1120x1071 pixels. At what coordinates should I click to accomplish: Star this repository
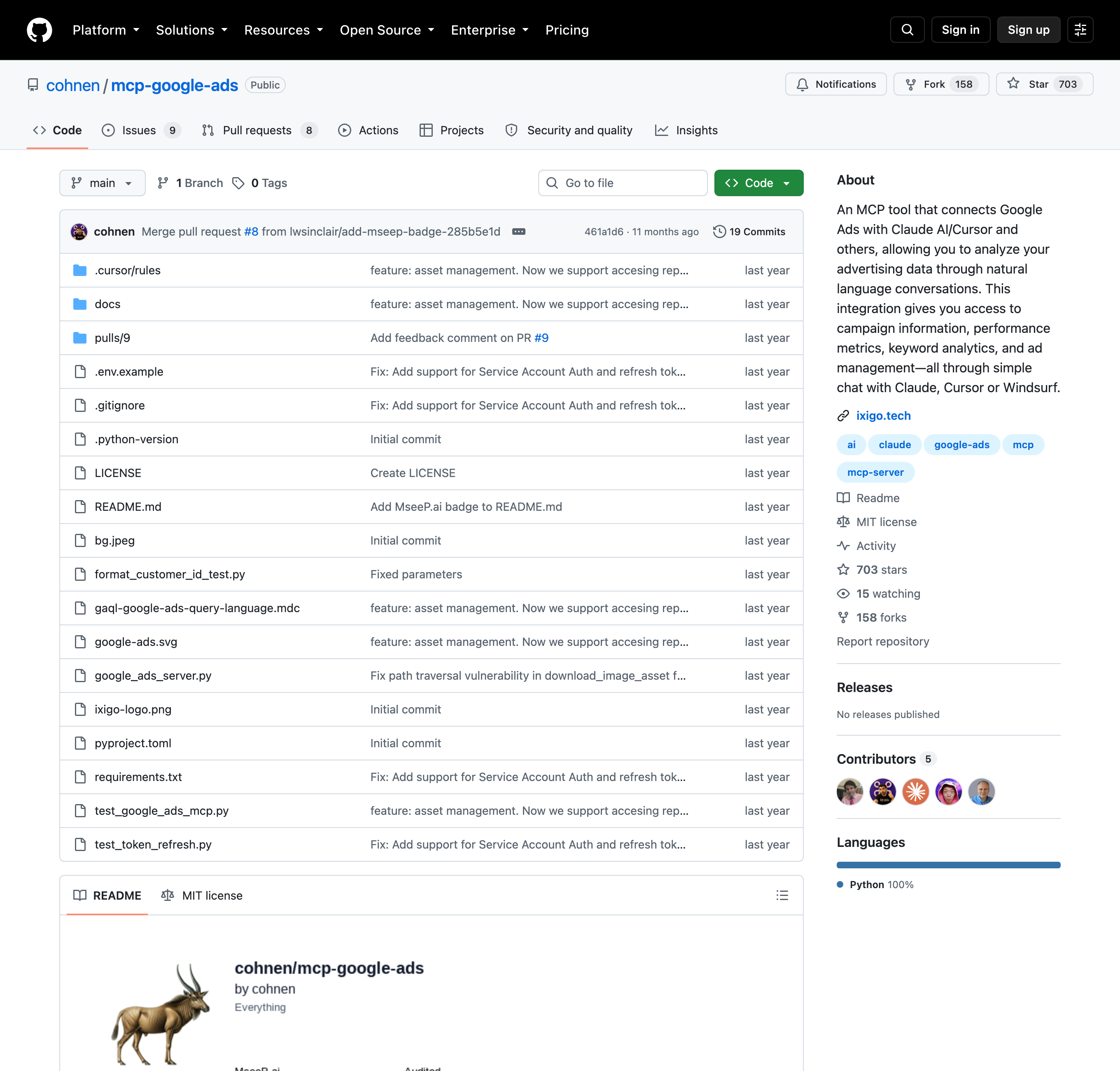(x=1044, y=84)
